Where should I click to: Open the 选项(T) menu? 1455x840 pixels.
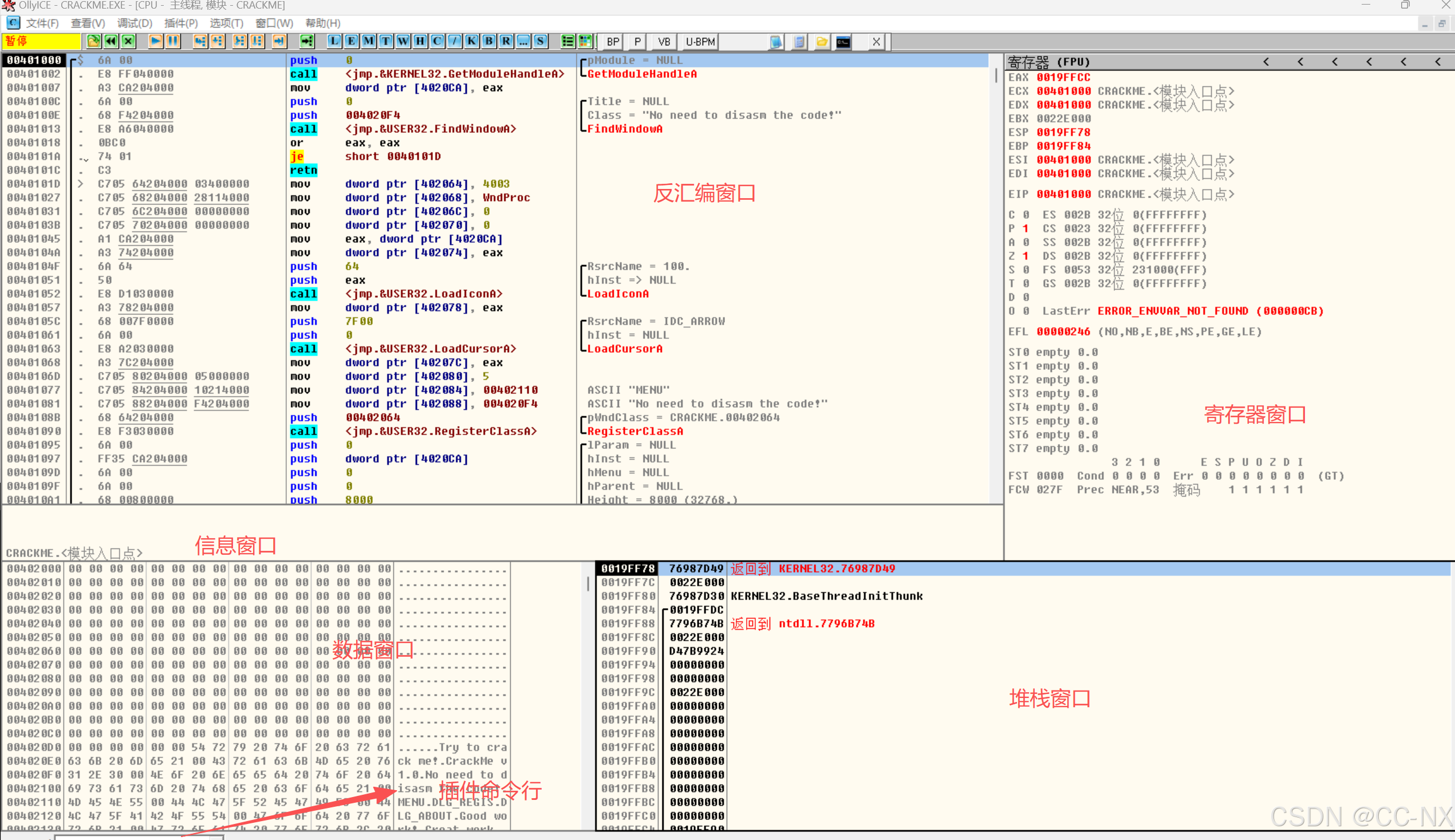point(226,23)
